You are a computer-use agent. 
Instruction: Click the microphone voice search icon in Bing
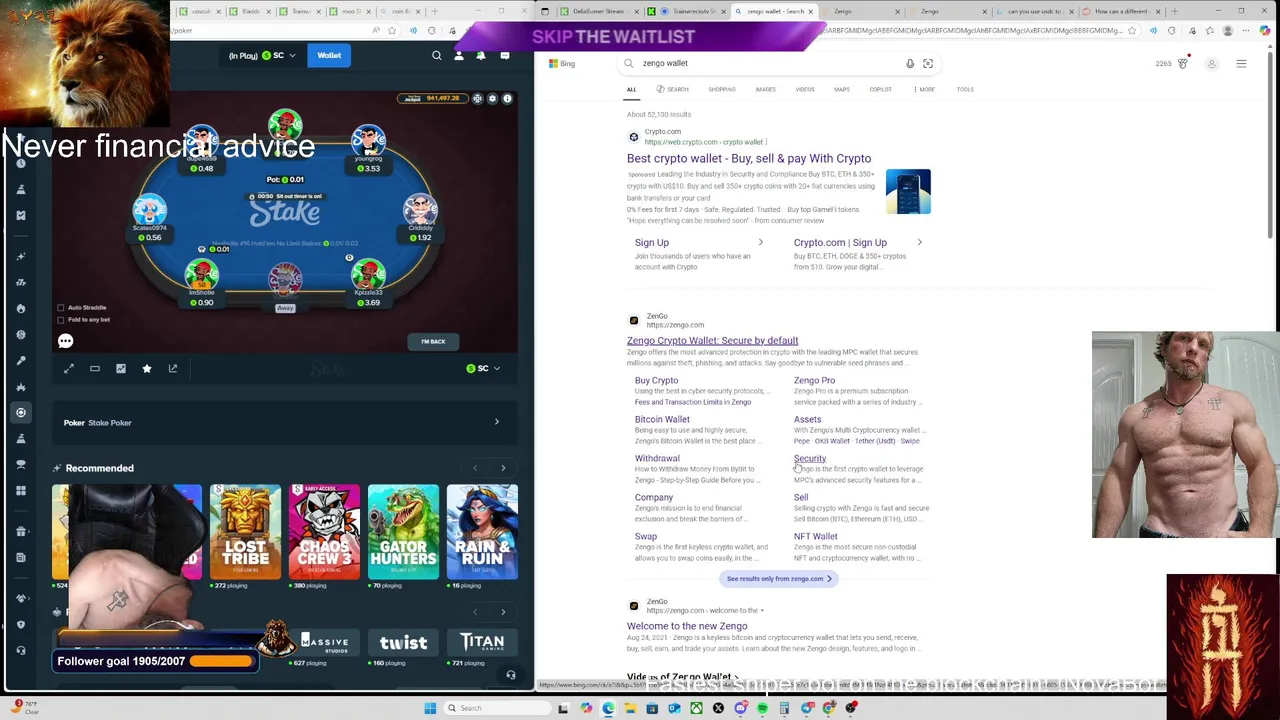910,63
